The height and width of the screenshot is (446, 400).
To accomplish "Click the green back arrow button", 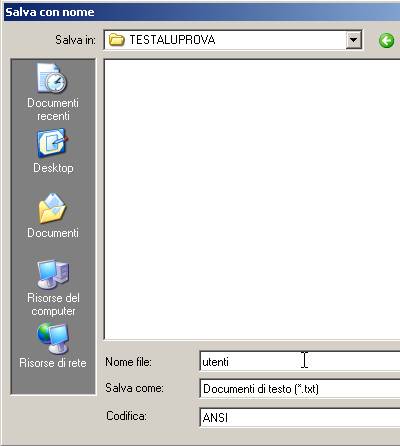I will point(387,41).
